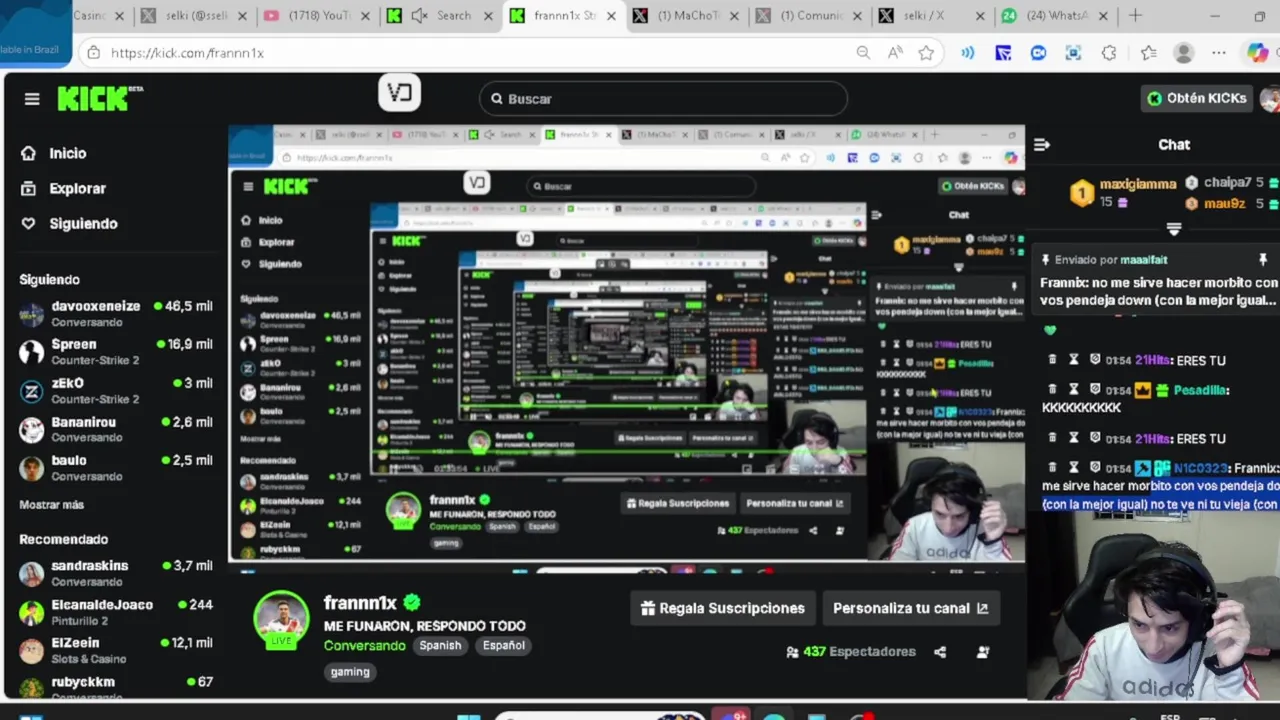Open the Bananirou channel in the sidebar

[116, 429]
